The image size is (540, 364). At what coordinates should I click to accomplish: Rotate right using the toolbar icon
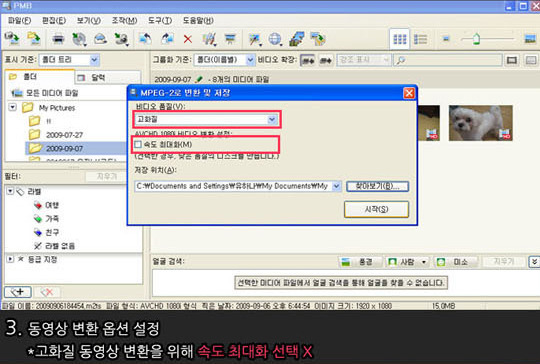click(167, 39)
